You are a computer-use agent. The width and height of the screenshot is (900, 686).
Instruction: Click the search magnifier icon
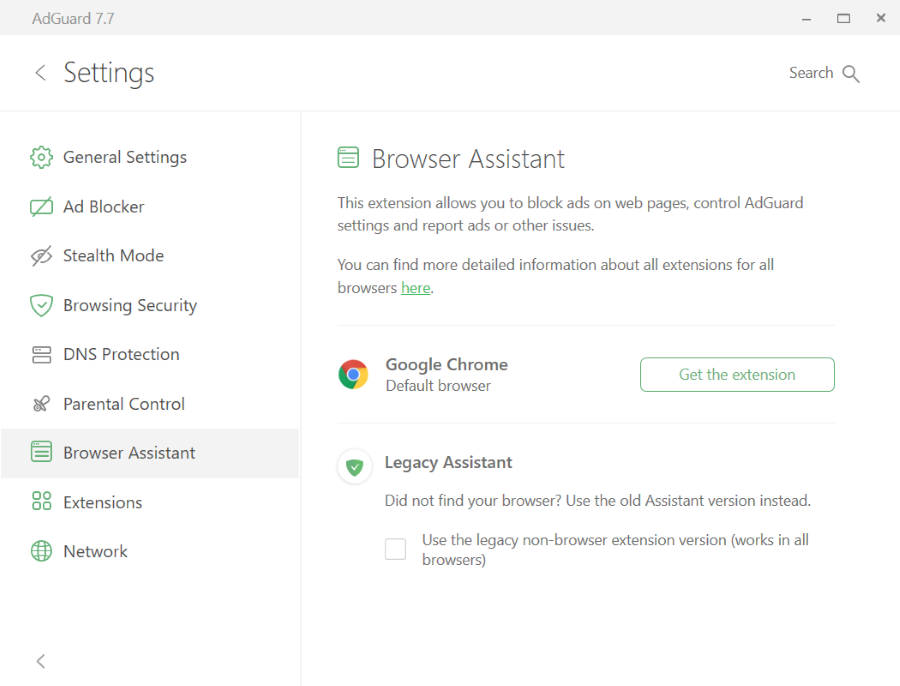[x=851, y=74]
